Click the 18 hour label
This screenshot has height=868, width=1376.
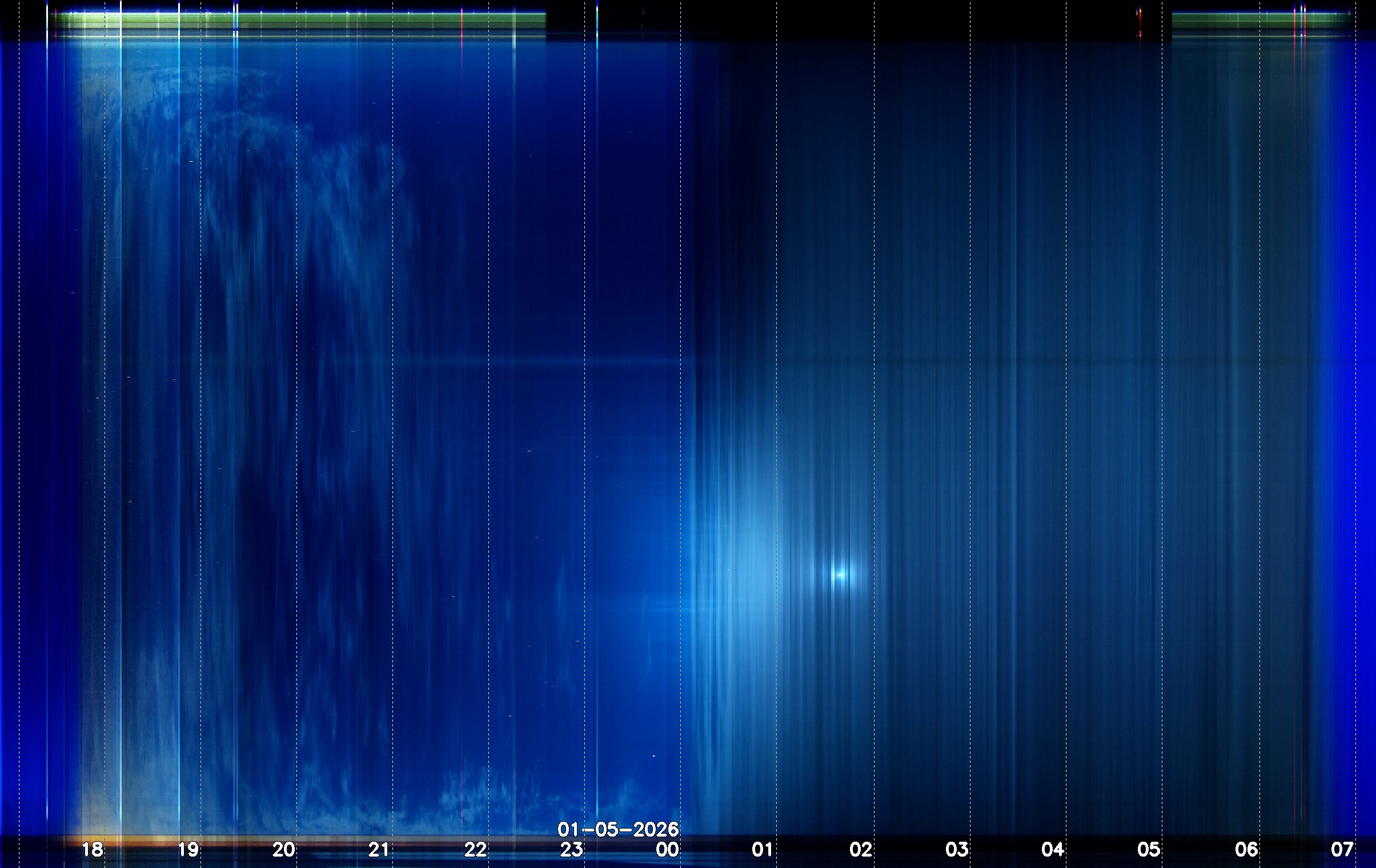(93, 850)
